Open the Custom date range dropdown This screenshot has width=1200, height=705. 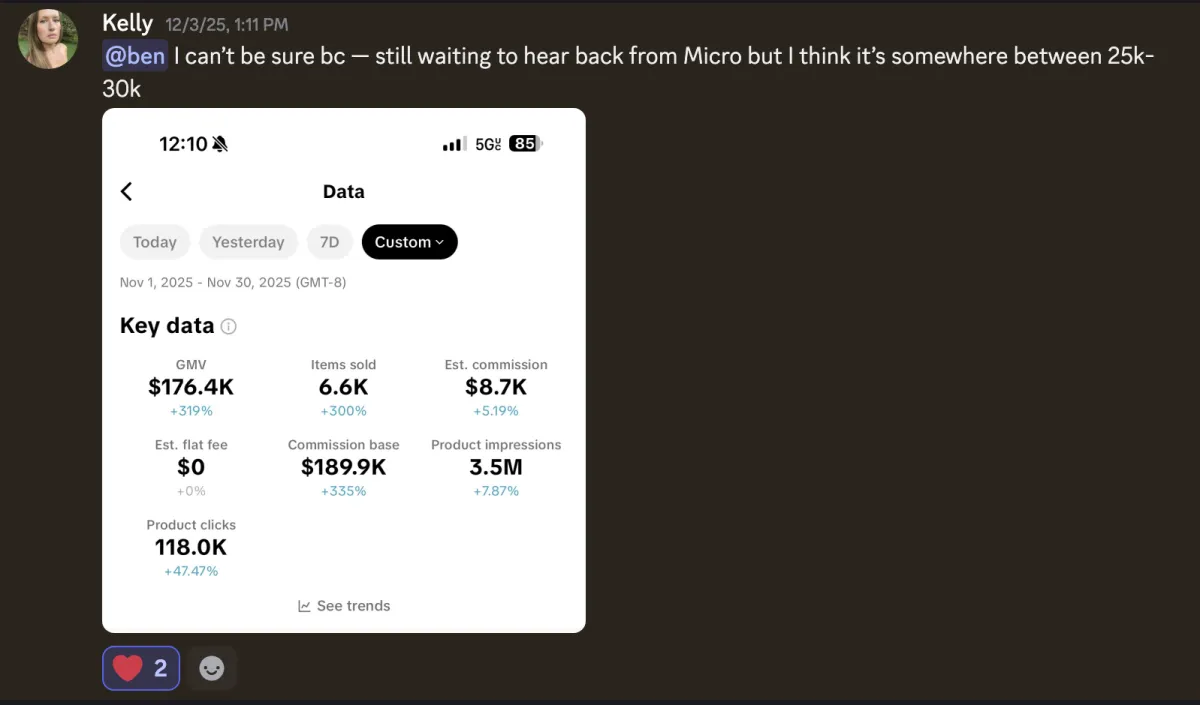tap(409, 242)
